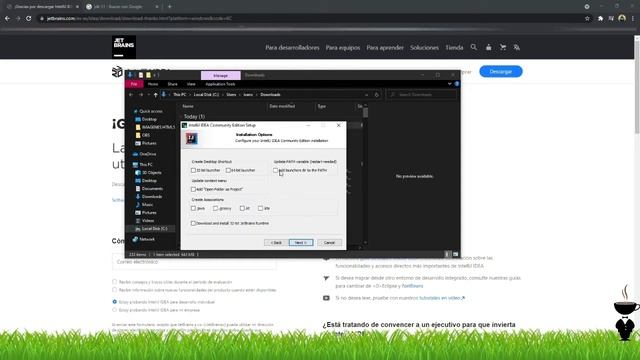Select the individual development radio button on webpage
The width and height of the screenshot is (640, 360).
[x=114, y=302]
